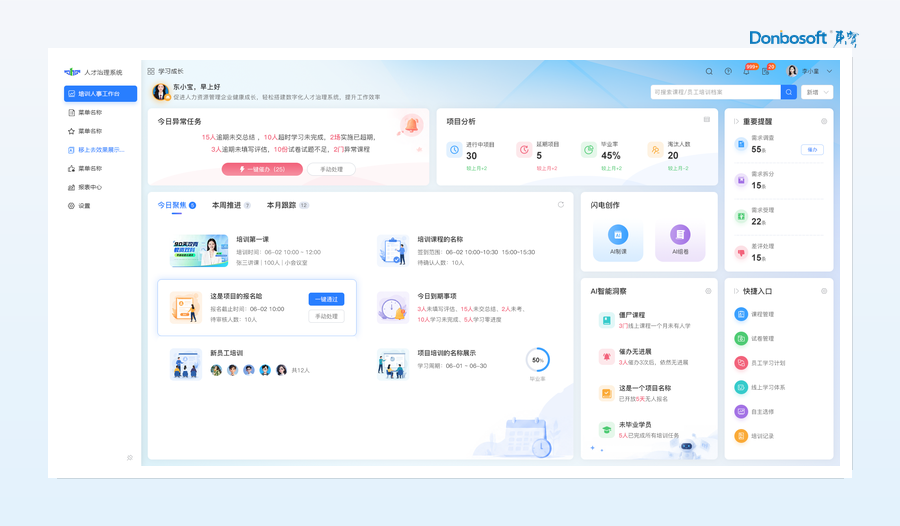Switch to 本月跟踪 tab
The image size is (900, 526).
click(x=288, y=205)
